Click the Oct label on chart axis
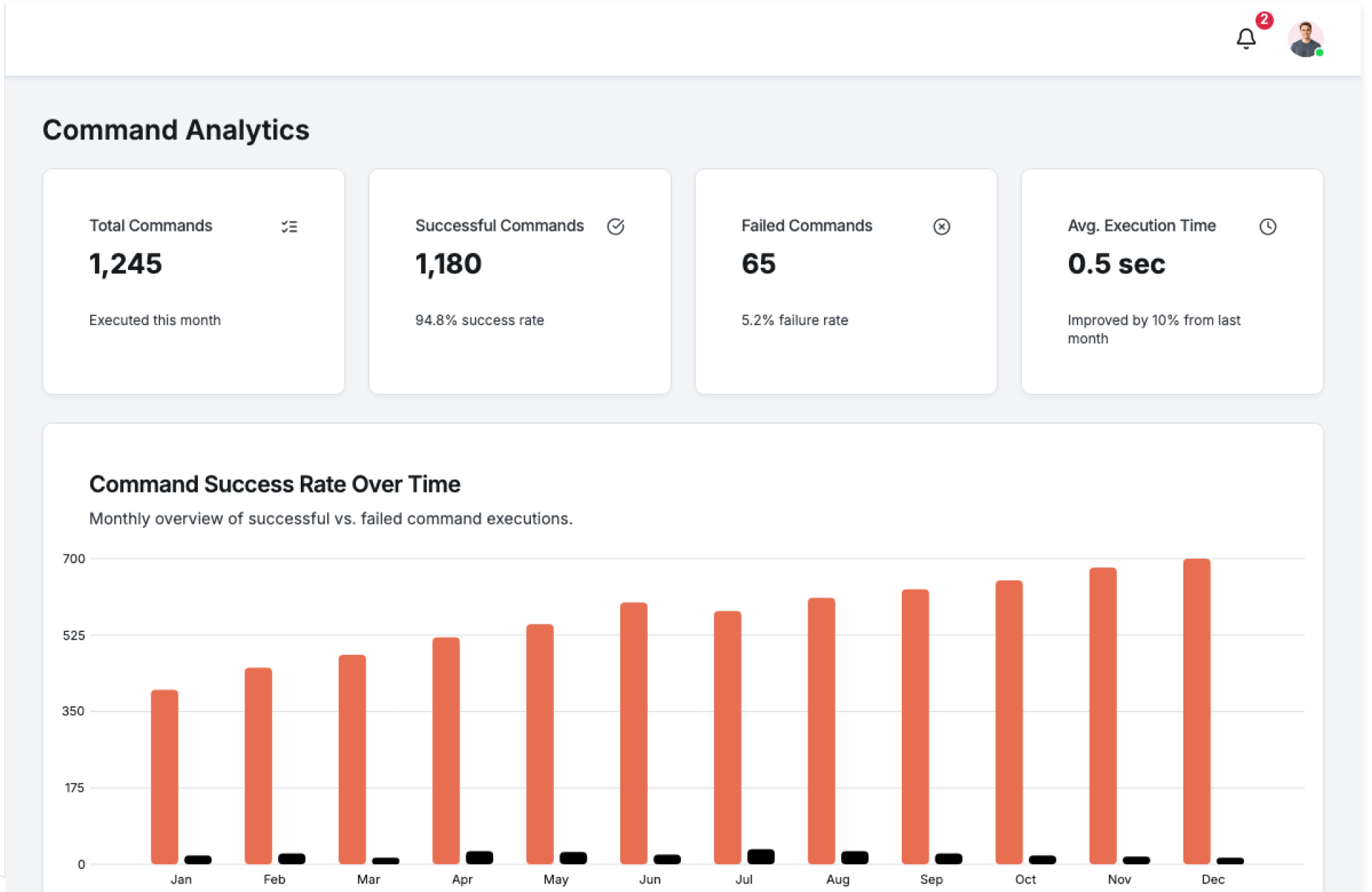Viewport: 1372px width, 892px height. 1025,879
